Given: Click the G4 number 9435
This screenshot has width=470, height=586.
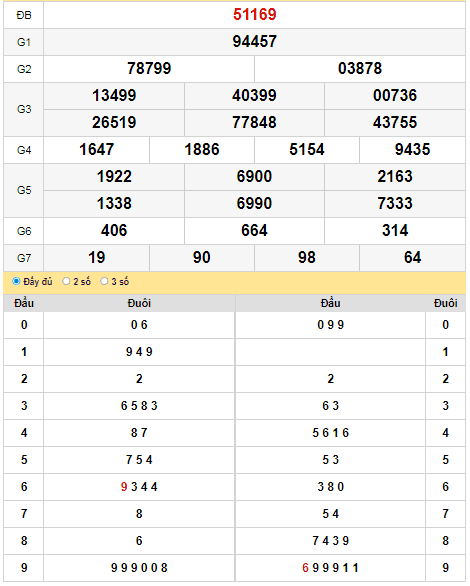Looking at the screenshot, I should pos(412,149).
